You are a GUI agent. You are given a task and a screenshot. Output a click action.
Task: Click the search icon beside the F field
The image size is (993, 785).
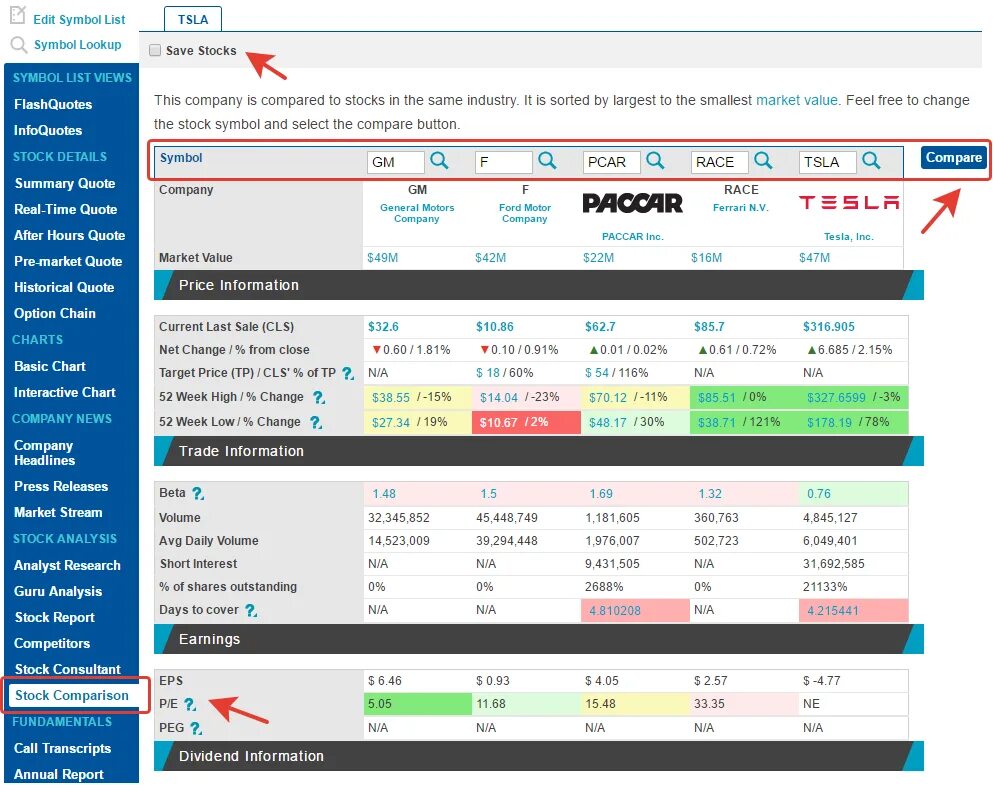pyautogui.click(x=547, y=161)
